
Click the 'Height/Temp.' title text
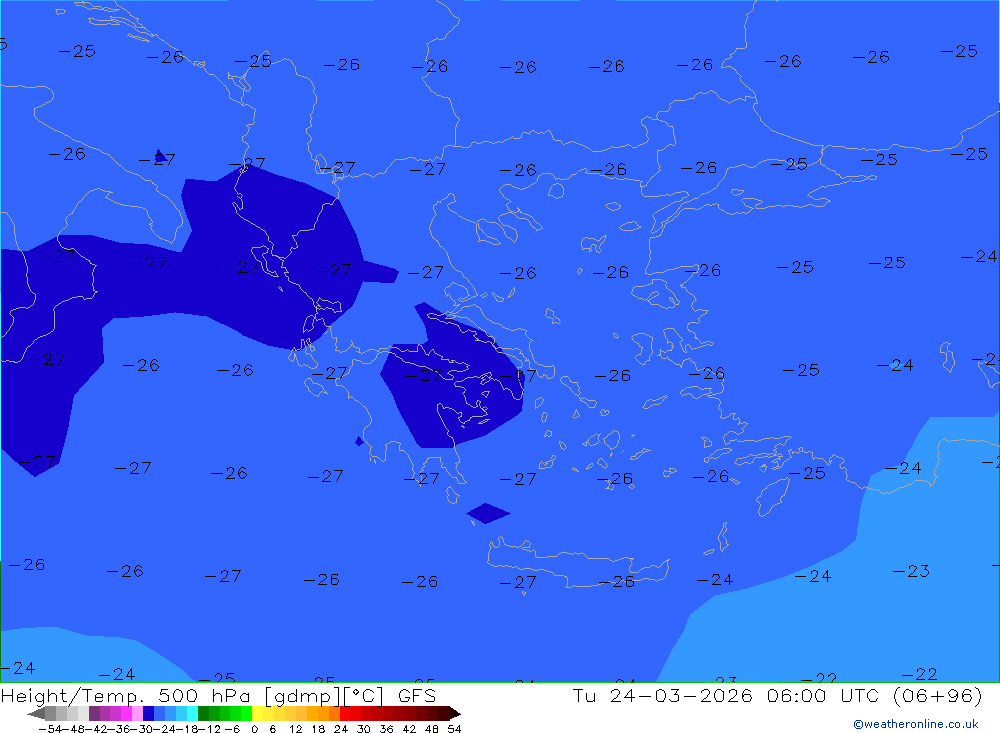click(x=73, y=695)
